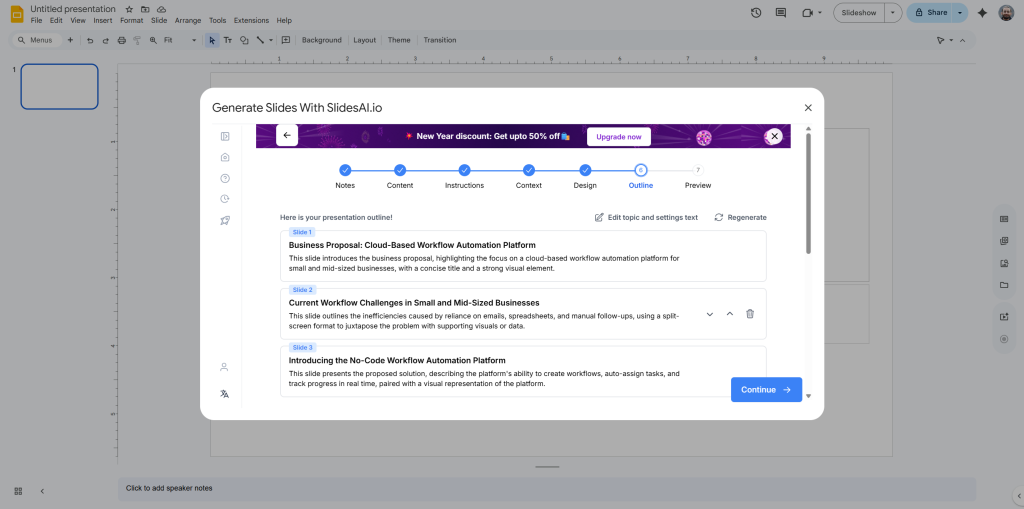Click Edit topic and settings text
The height and width of the screenshot is (509, 1024).
coord(646,217)
